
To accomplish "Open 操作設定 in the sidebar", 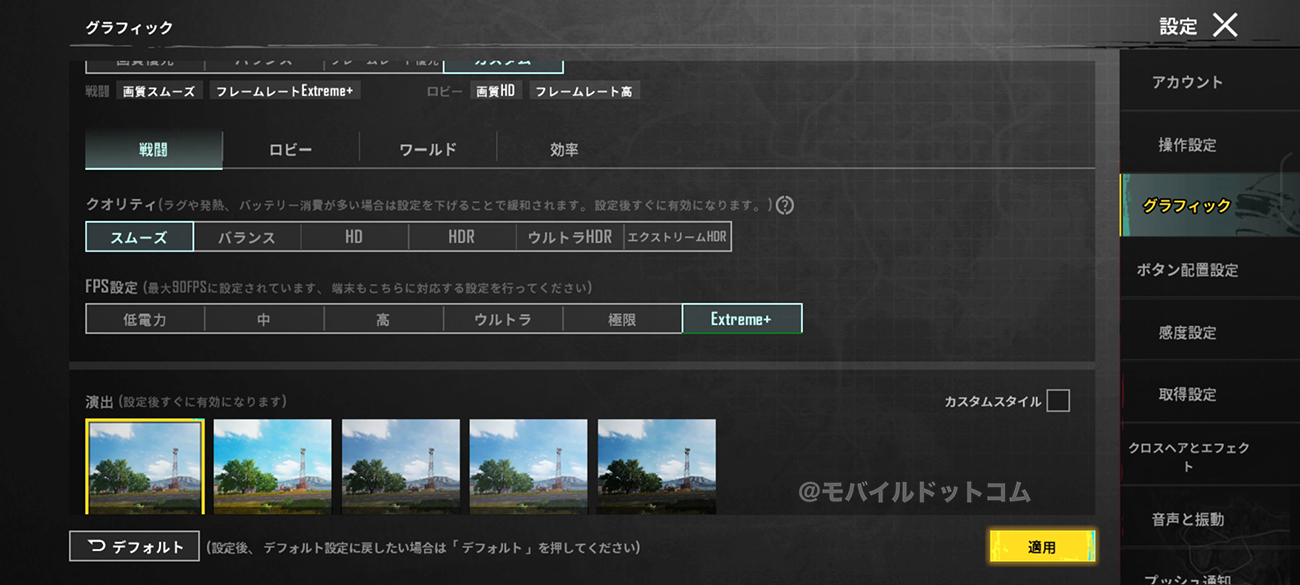I will click(1187, 145).
